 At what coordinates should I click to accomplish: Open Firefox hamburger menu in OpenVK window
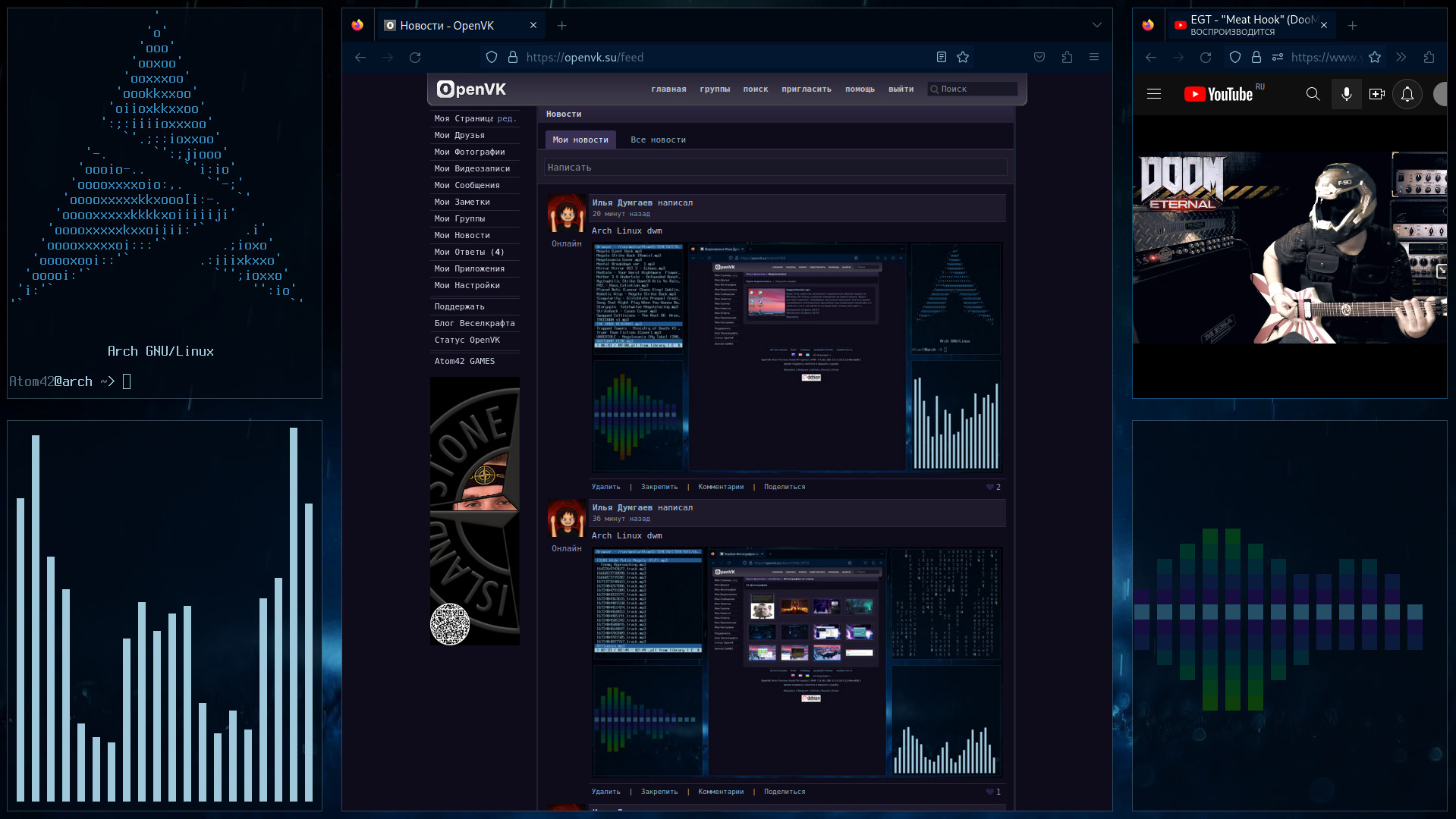(x=1094, y=58)
